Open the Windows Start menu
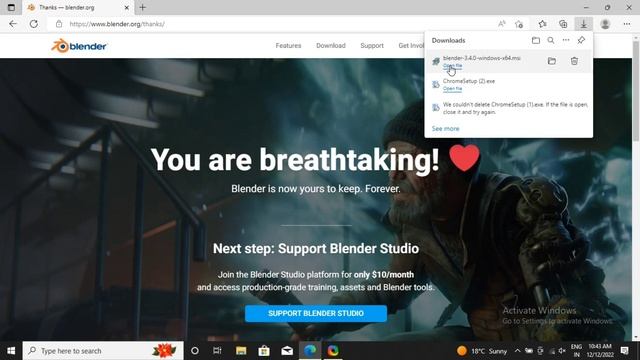 [x=11, y=351]
